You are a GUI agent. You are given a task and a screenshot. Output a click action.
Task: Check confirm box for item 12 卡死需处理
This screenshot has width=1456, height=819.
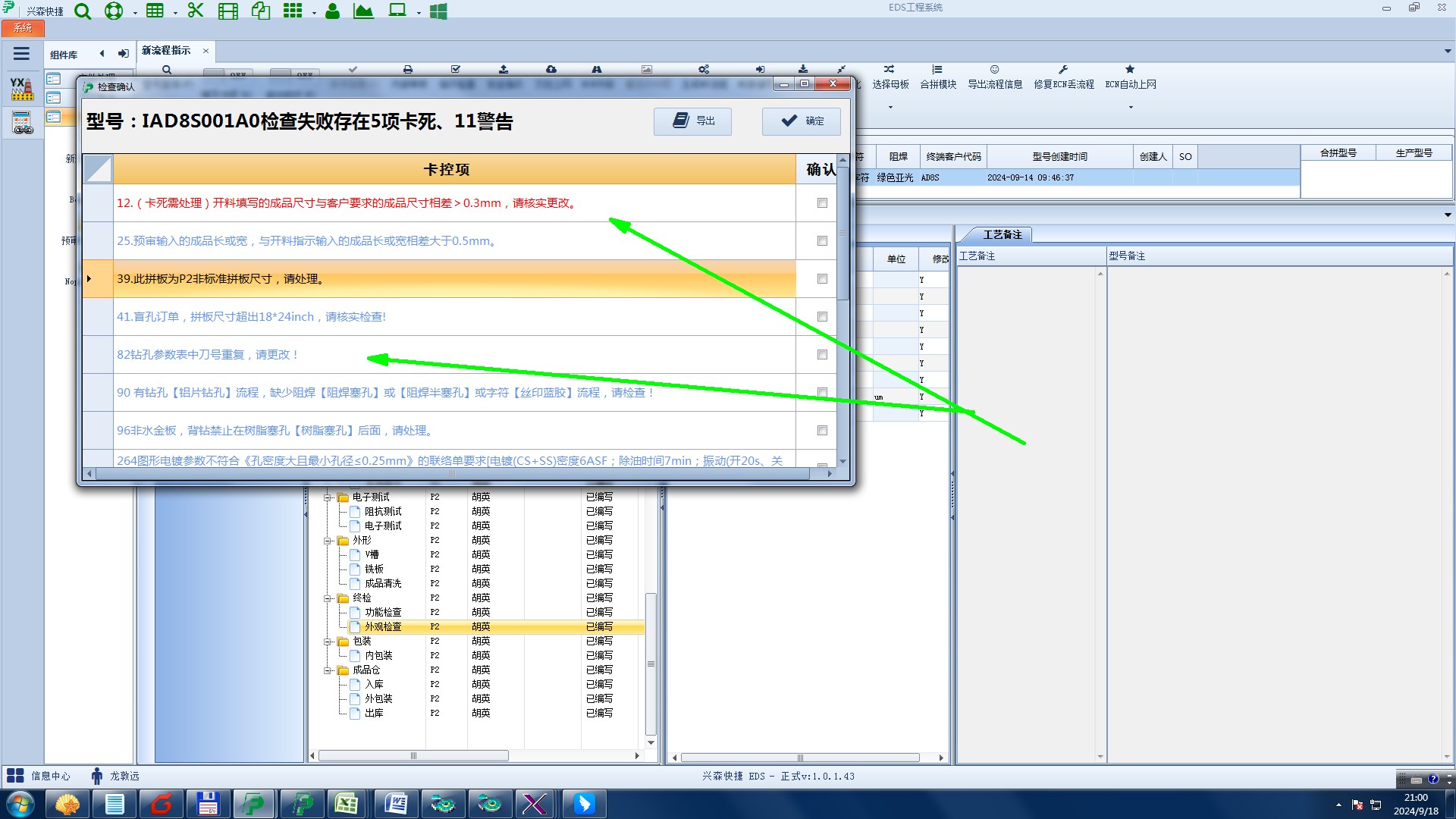point(822,203)
